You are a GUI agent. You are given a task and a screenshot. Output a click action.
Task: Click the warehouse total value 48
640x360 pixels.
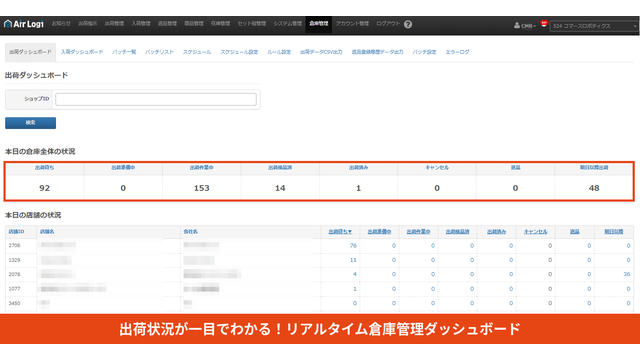pyautogui.click(x=594, y=188)
